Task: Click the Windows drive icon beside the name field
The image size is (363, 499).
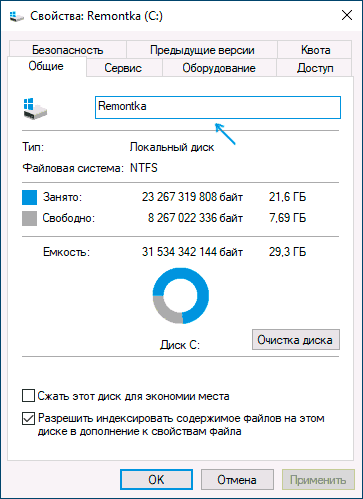Action: click(x=35, y=109)
